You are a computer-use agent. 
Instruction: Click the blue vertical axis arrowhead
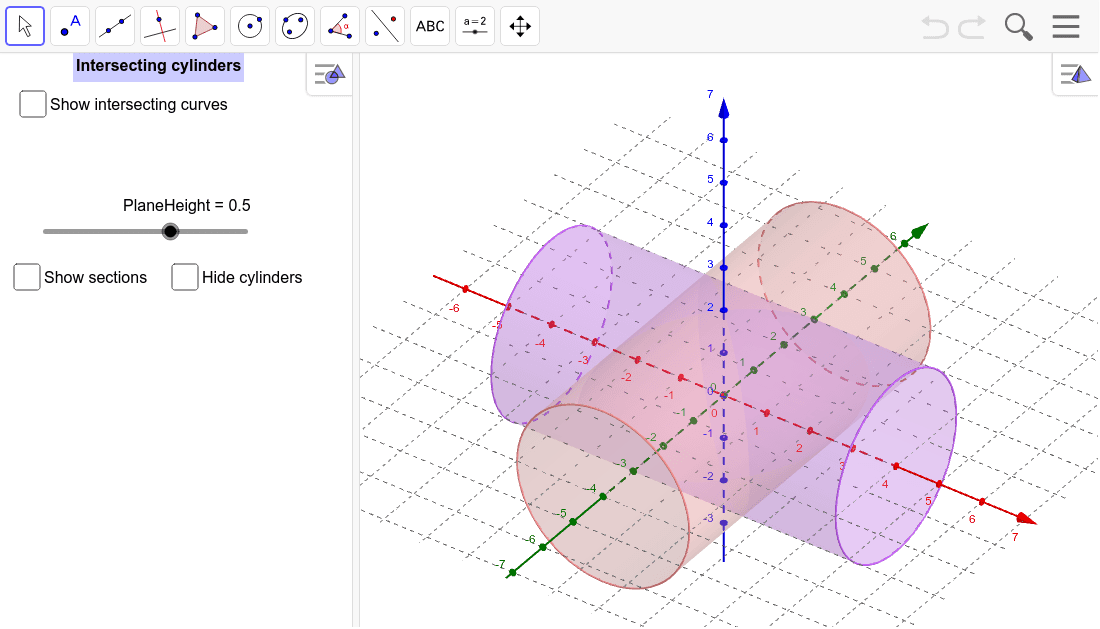(x=724, y=108)
